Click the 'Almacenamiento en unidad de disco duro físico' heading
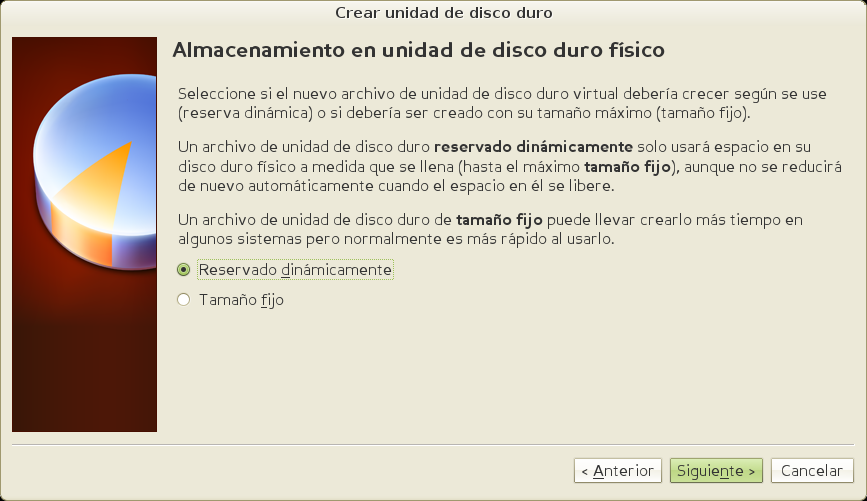This screenshot has height=501, width=867. [x=419, y=50]
